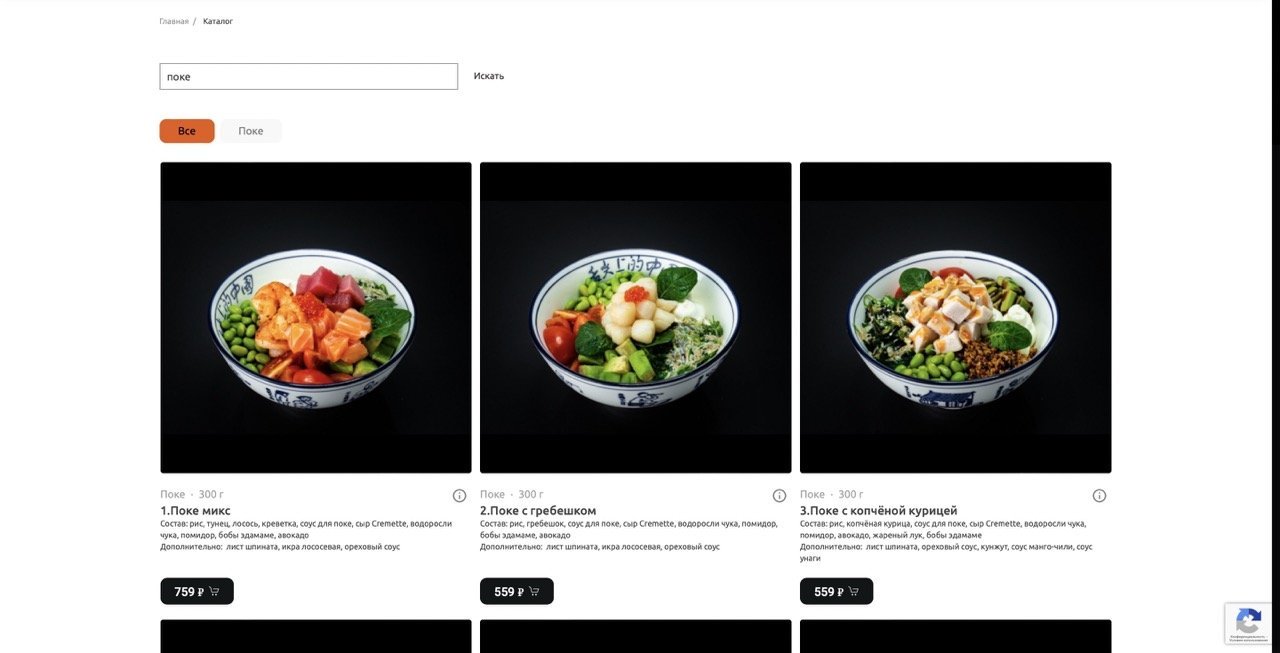Show info for Поке с копчёной курицей

click(1099, 495)
